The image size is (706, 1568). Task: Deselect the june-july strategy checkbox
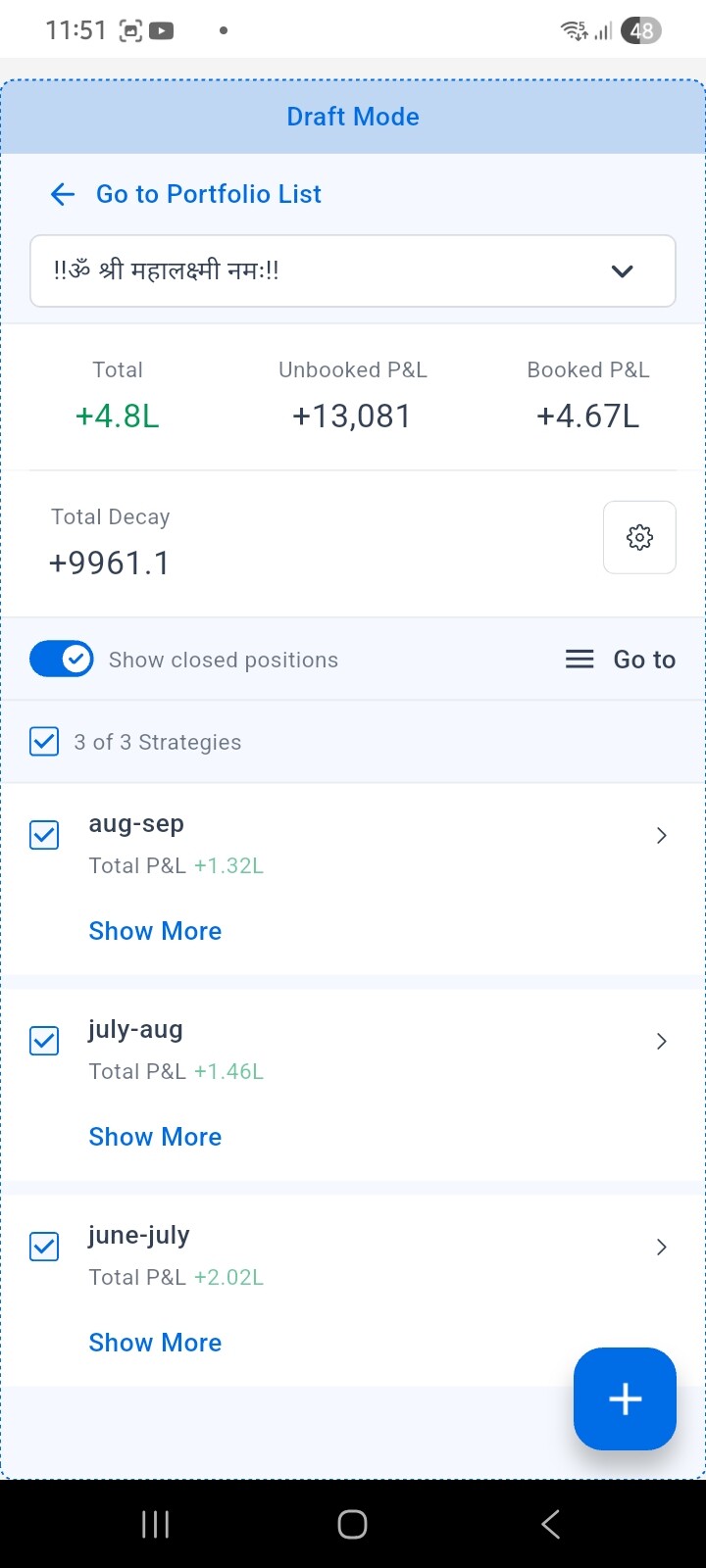click(x=44, y=1247)
